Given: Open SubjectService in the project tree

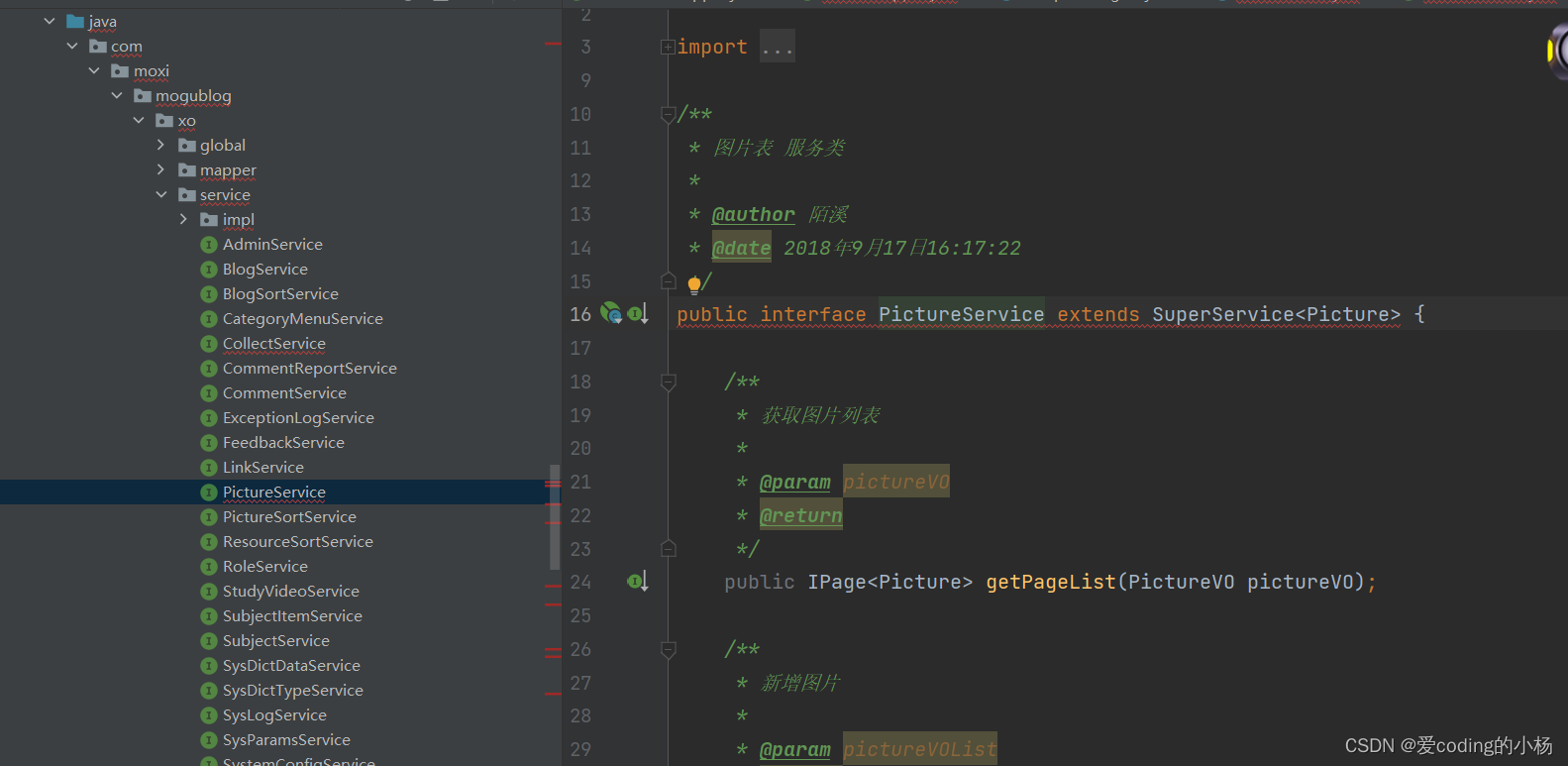Looking at the screenshot, I should (x=276, y=640).
